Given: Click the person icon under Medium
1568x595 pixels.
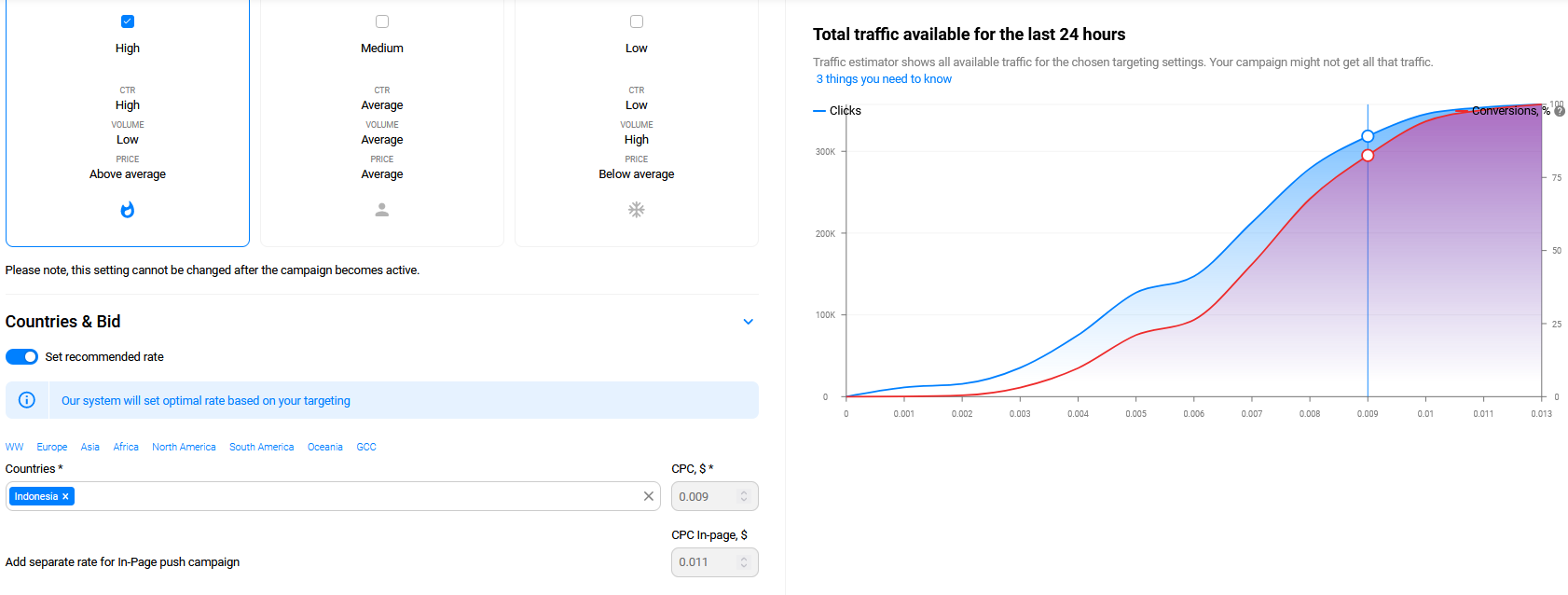Looking at the screenshot, I should 382,210.
